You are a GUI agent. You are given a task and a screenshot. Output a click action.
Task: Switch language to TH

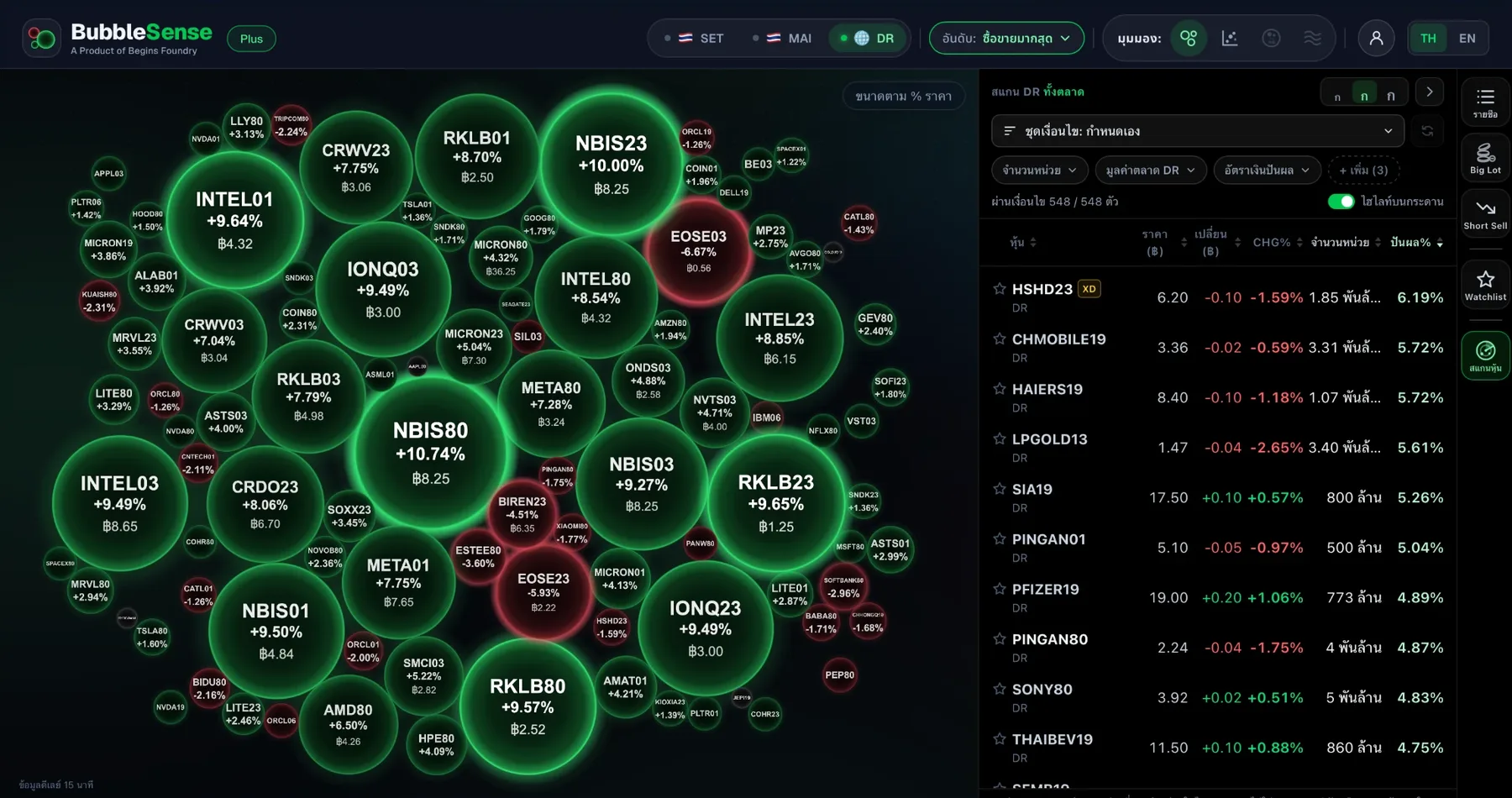click(1428, 38)
